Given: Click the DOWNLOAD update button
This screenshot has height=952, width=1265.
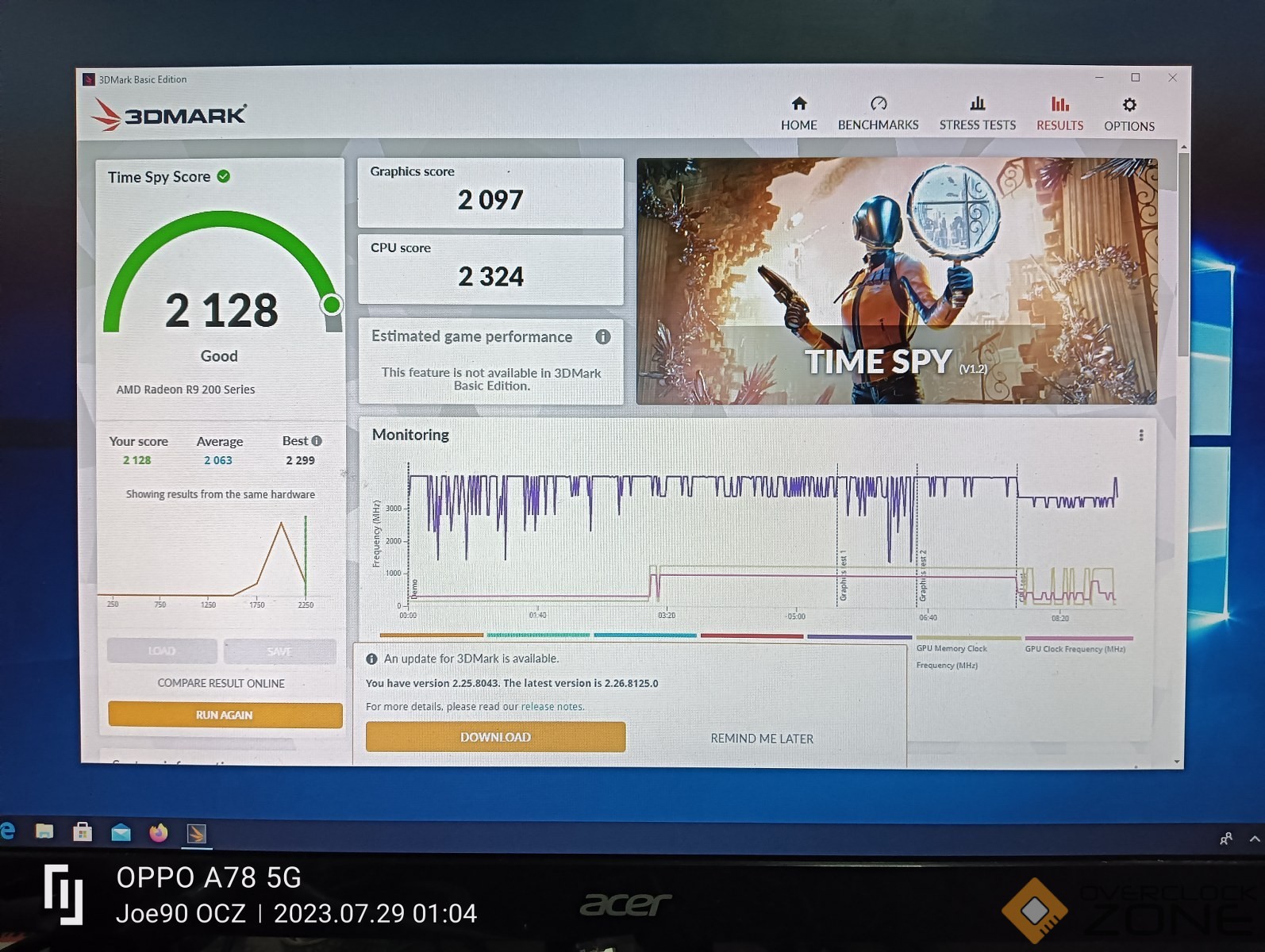Looking at the screenshot, I should click(495, 737).
